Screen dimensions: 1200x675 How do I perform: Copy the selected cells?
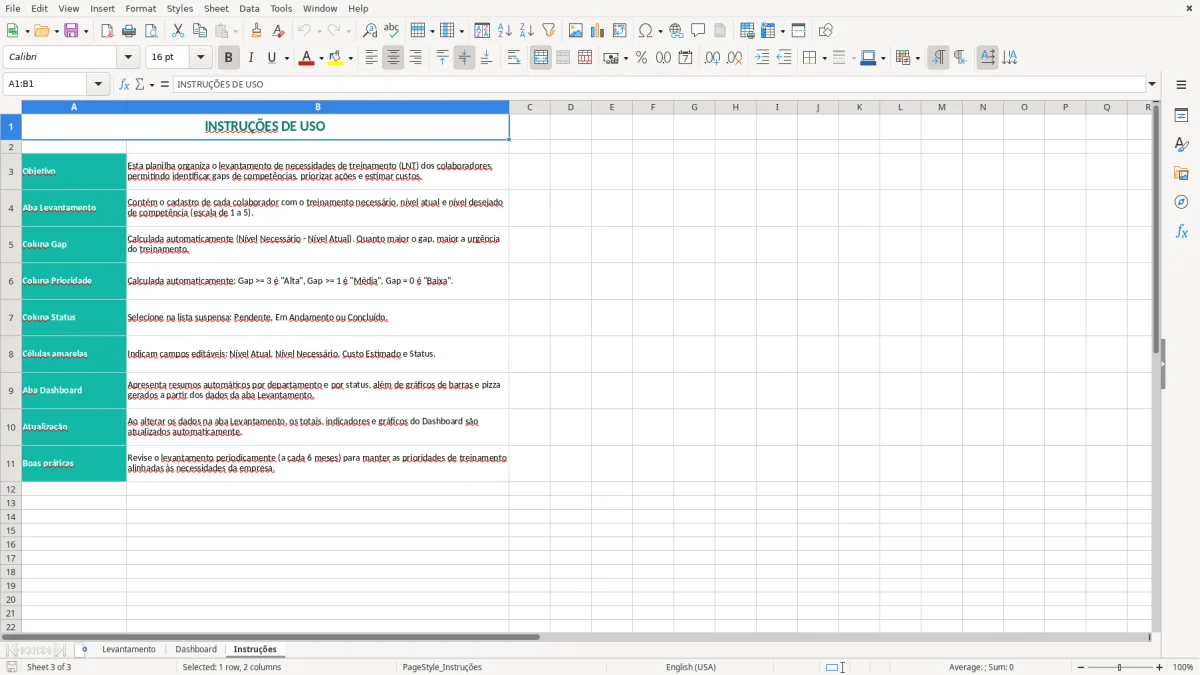click(x=200, y=31)
